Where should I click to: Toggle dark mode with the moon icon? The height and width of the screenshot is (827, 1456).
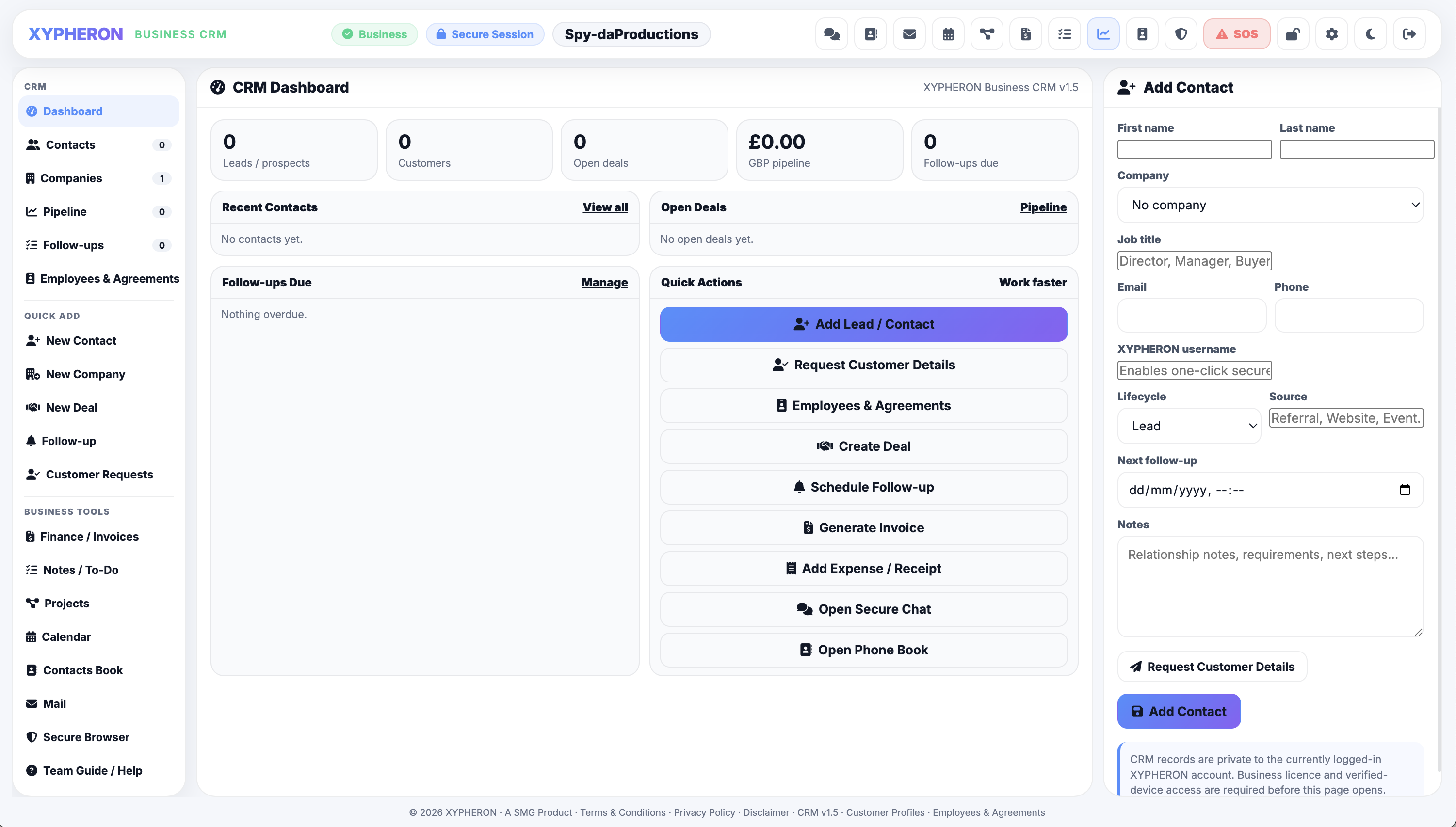(1371, 34)
